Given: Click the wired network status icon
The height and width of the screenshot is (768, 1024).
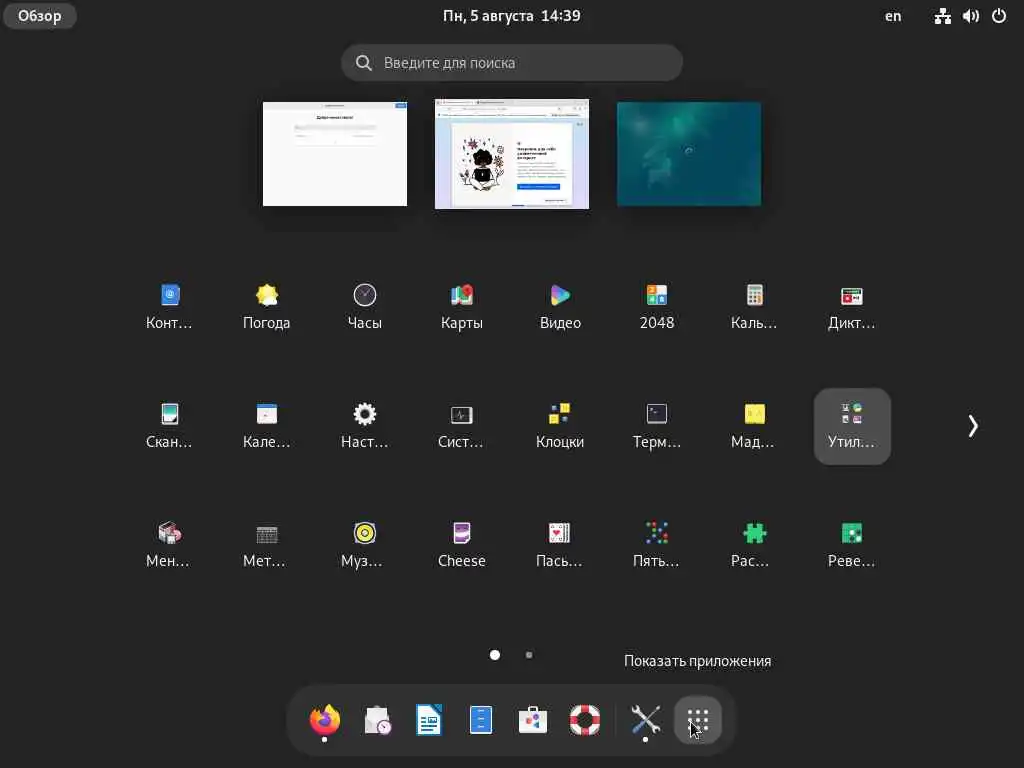Looking at the screenshot, I should click(x=942, y=16).
